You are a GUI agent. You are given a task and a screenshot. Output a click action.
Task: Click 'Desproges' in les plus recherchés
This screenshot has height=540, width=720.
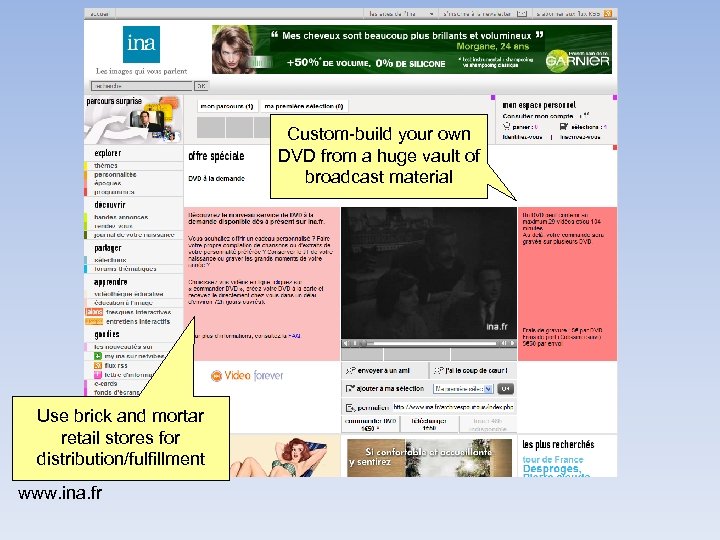point(551,469)
